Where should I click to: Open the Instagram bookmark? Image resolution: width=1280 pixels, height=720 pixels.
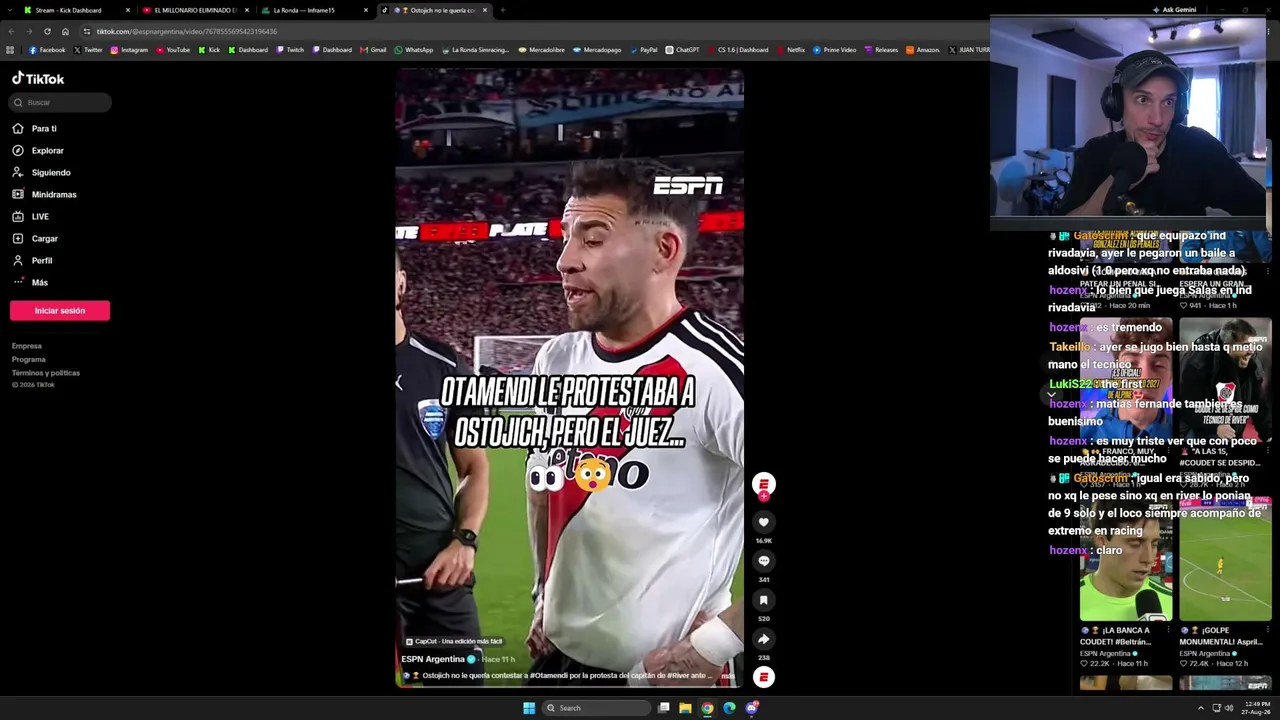129,50
